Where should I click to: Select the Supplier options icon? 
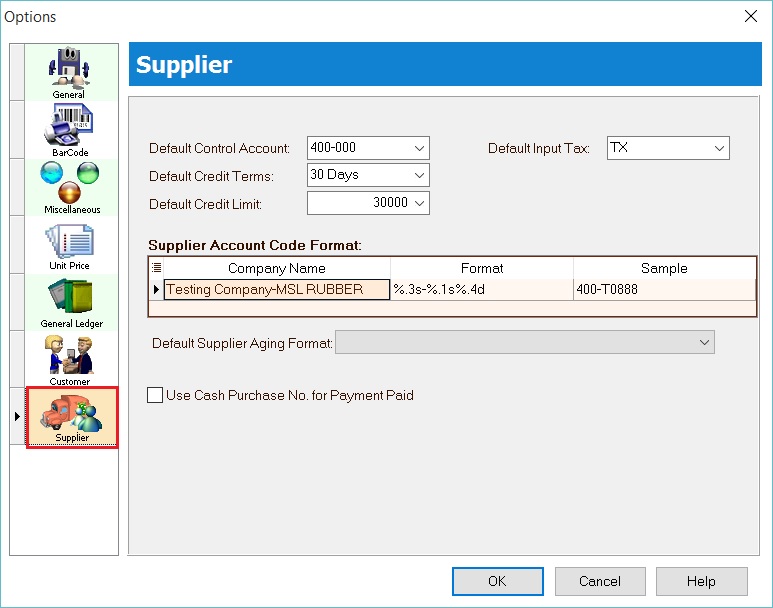pyautogui.click(x=71, y=417)
